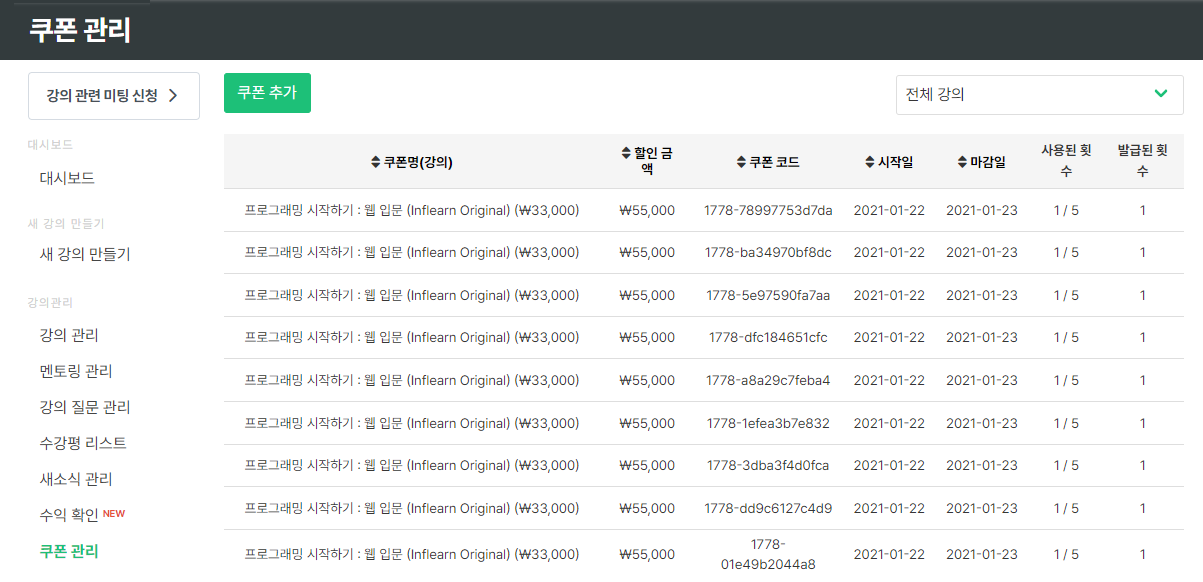Click the 사용된 횟수 column header

1066,161
